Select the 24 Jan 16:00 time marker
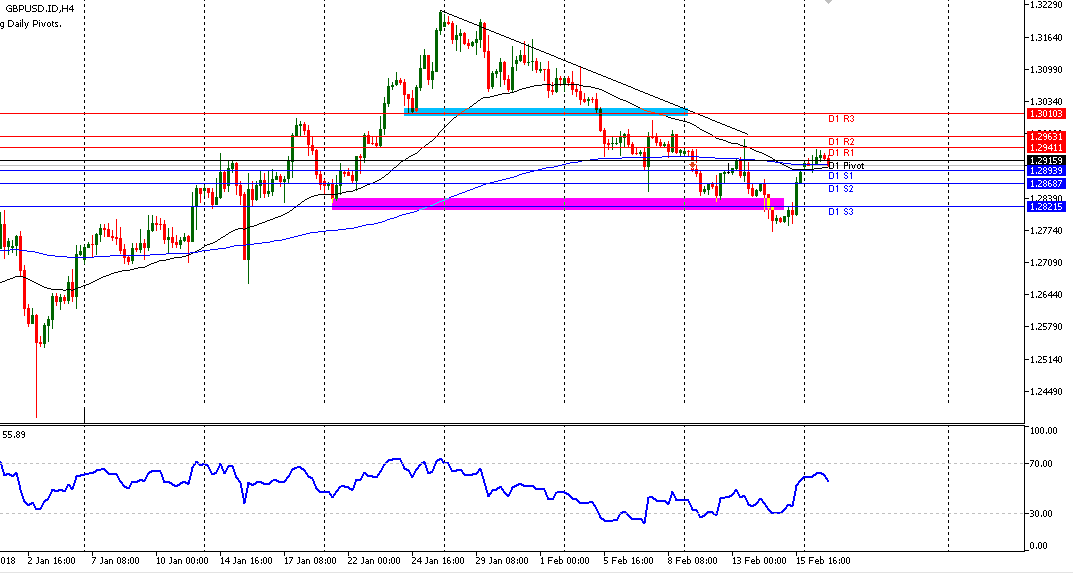The image size is (1073, 573). point(437,560)
